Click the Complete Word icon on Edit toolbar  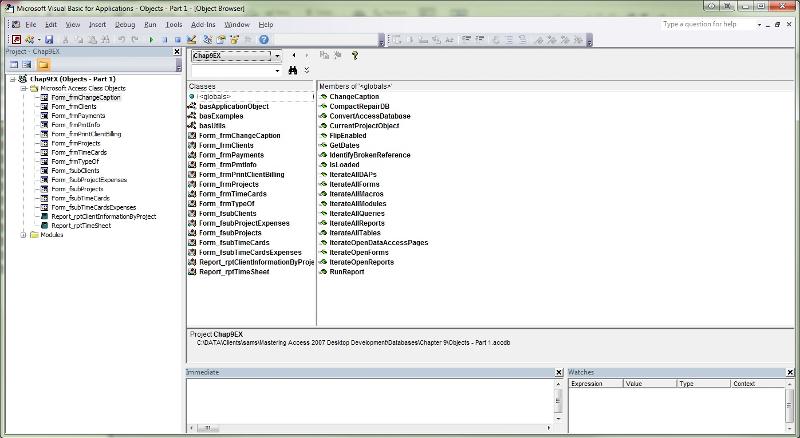449,39
